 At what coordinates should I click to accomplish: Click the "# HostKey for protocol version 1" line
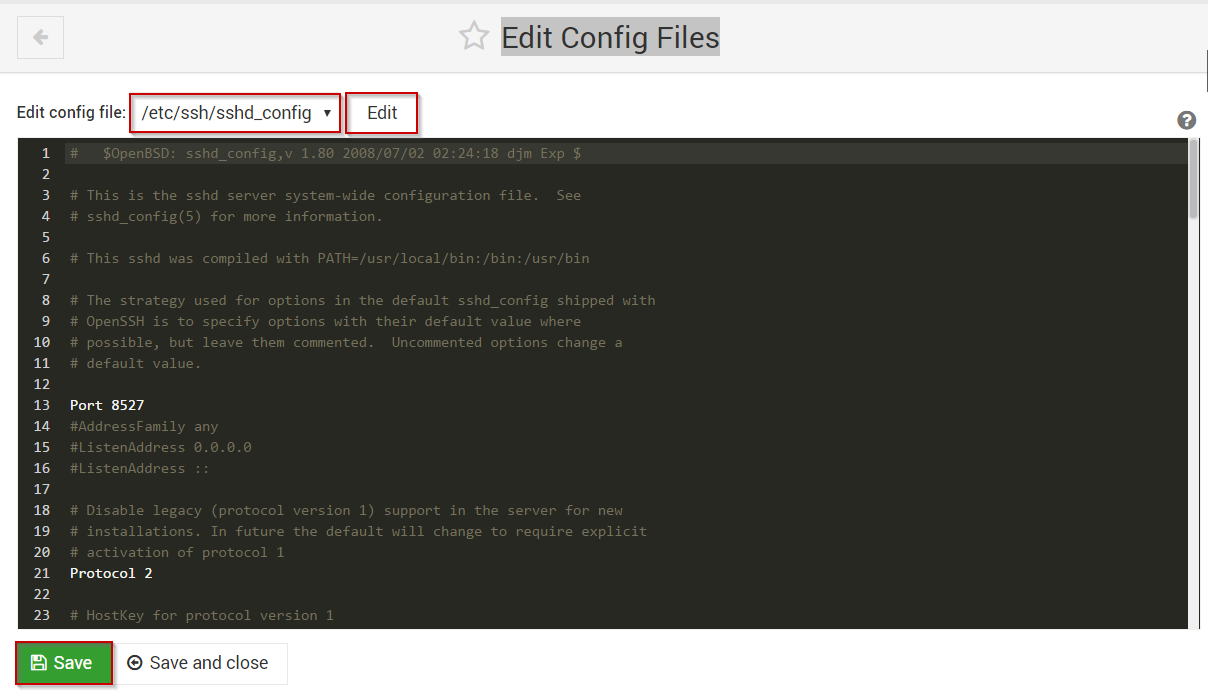[201, 615]
